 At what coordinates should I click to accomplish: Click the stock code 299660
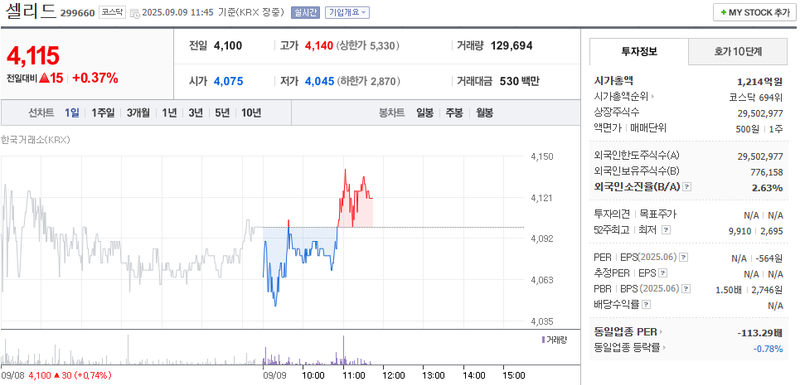(77, 13)
